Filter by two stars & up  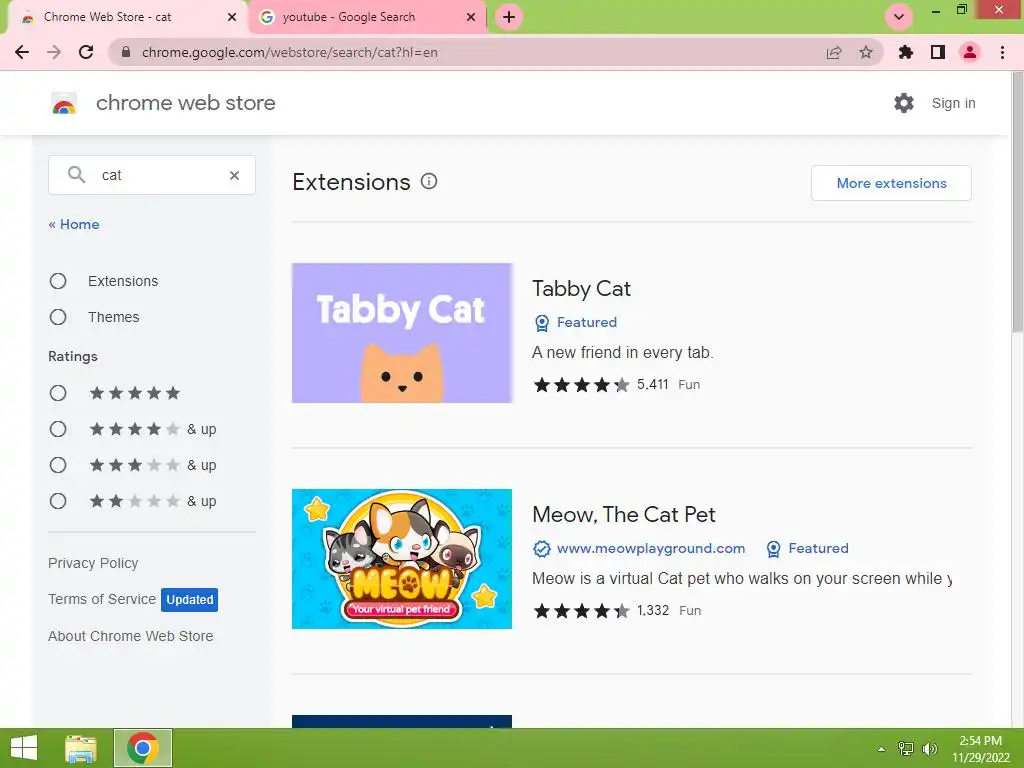pyautogui.click(x=58, y=501)
